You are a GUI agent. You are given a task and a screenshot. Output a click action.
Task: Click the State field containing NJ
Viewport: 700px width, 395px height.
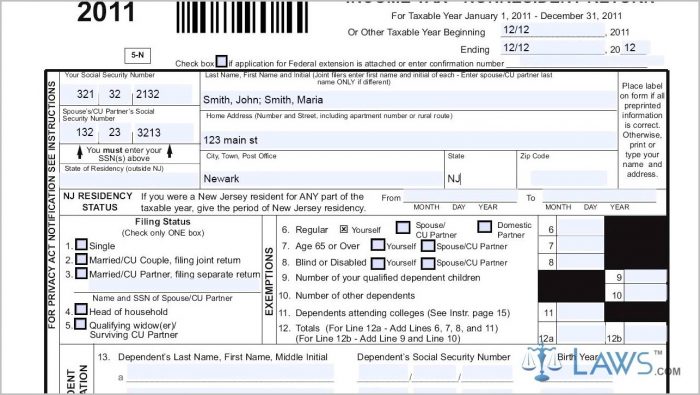(479, 179)
